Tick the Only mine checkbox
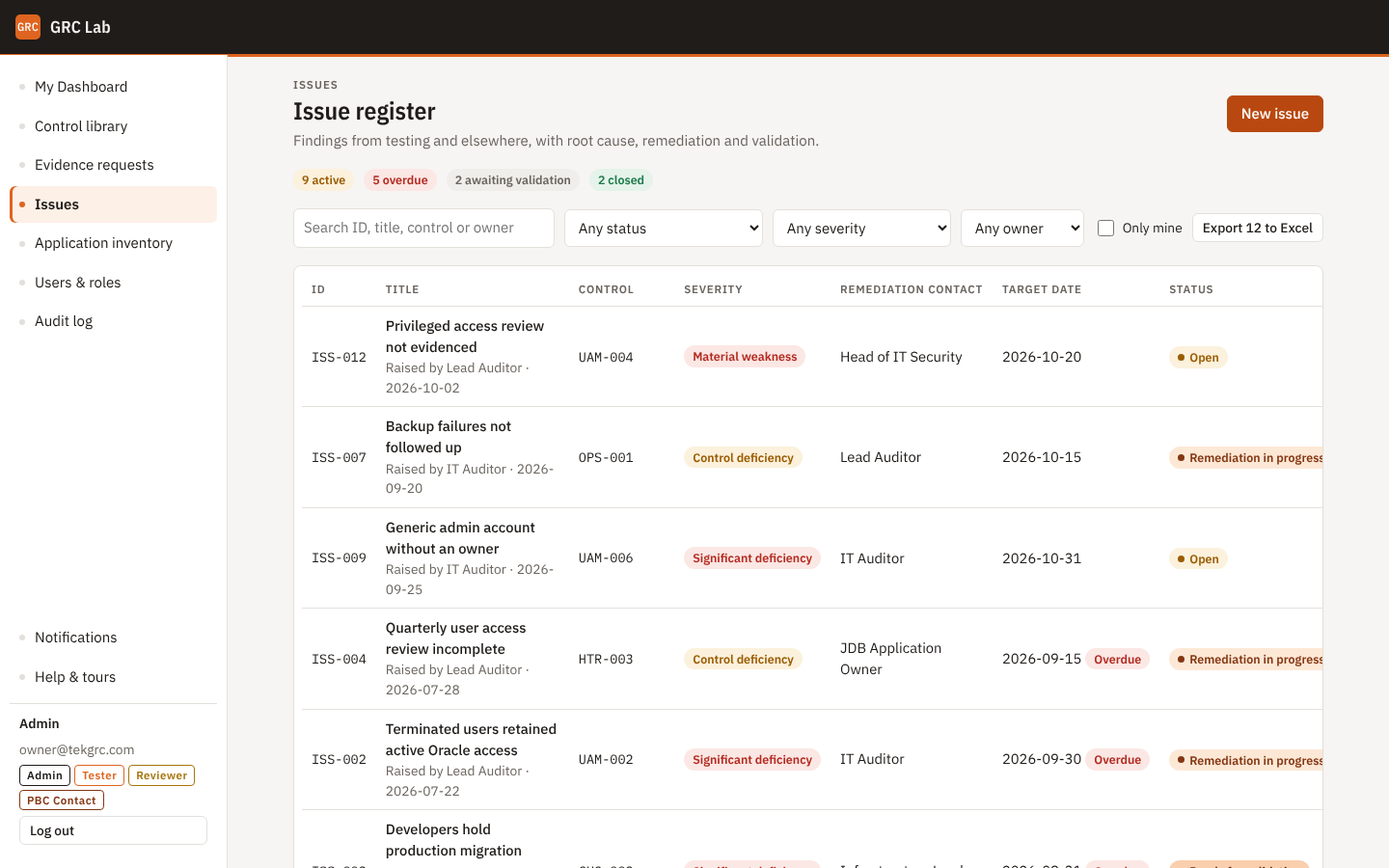Screen dimensions: 1389x868 click(1106, 229)
